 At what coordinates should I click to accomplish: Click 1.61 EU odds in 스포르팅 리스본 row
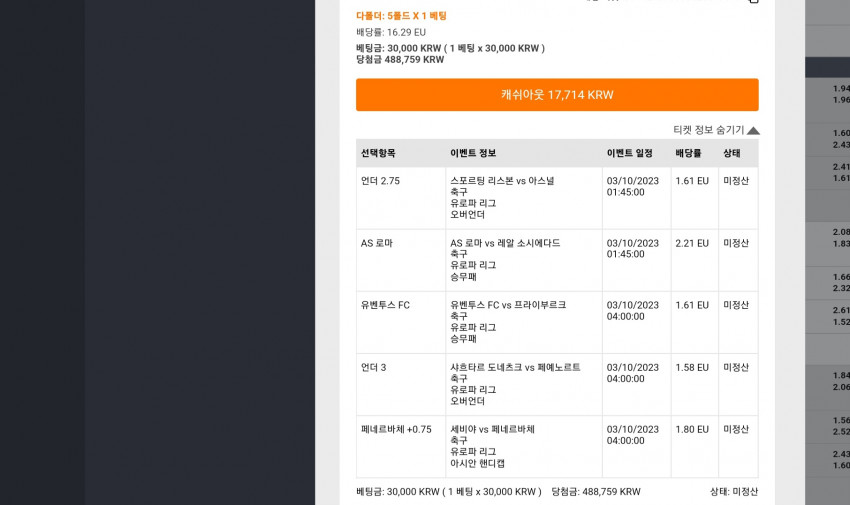coord(692,181)
